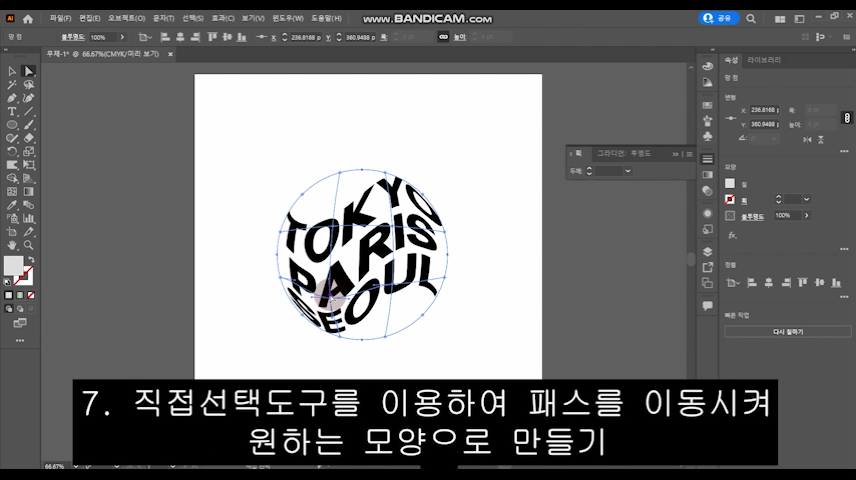Choose the Ellipse tool

pos(11,125)
